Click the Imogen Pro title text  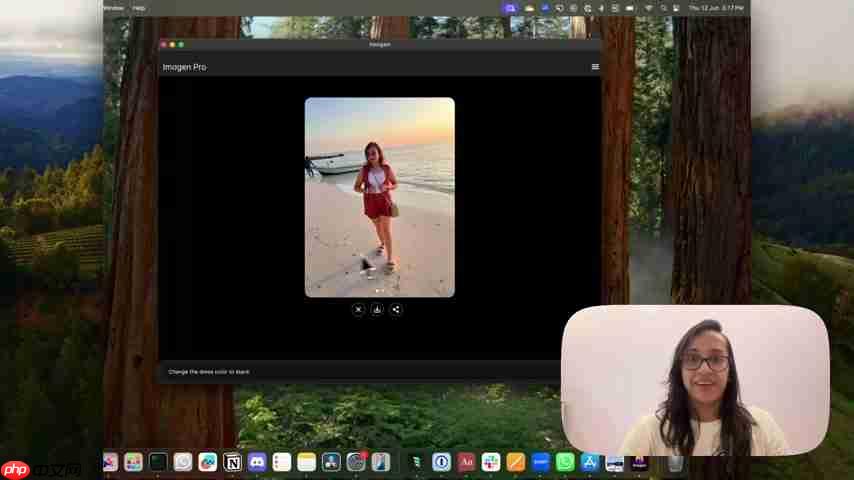pos(185,67)
